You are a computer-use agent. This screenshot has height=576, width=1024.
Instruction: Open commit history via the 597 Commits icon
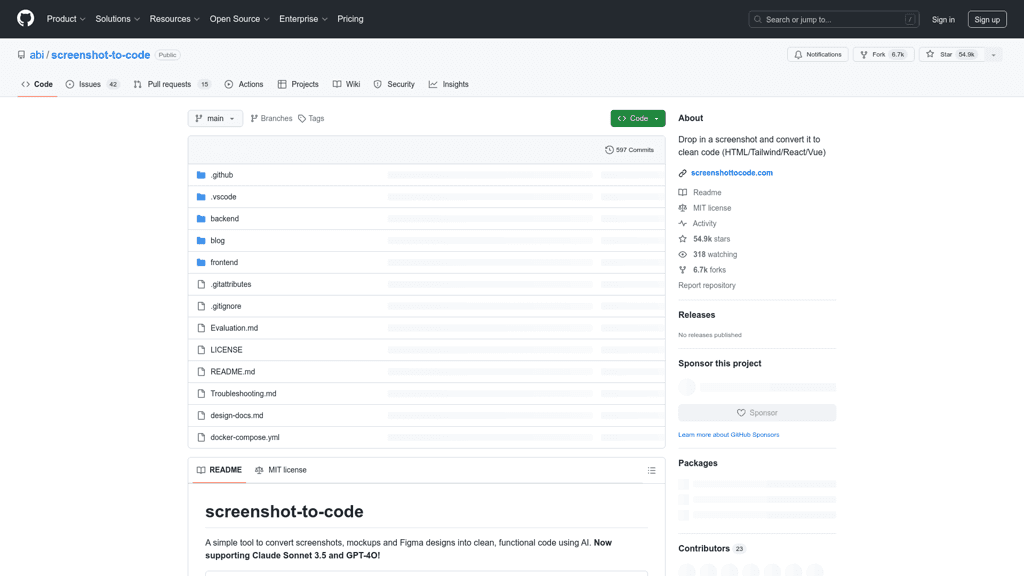(610, 149)
